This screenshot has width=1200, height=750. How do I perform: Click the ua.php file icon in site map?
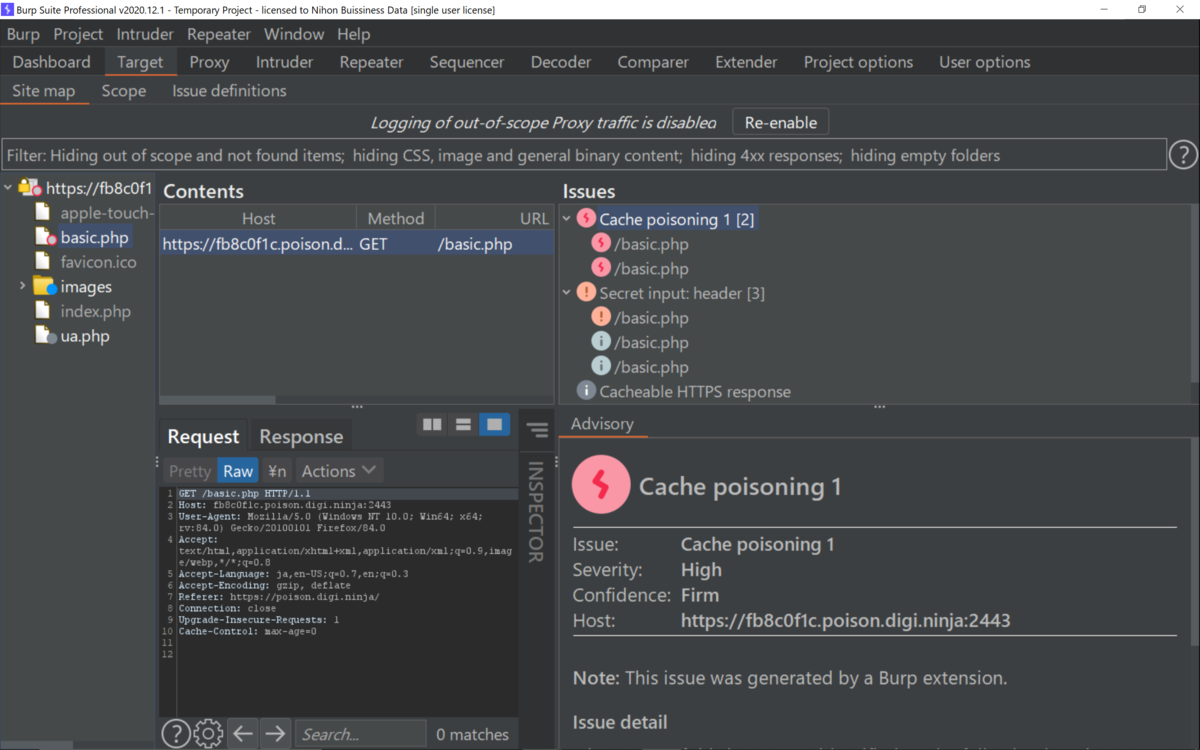click(x=43, y=336)
